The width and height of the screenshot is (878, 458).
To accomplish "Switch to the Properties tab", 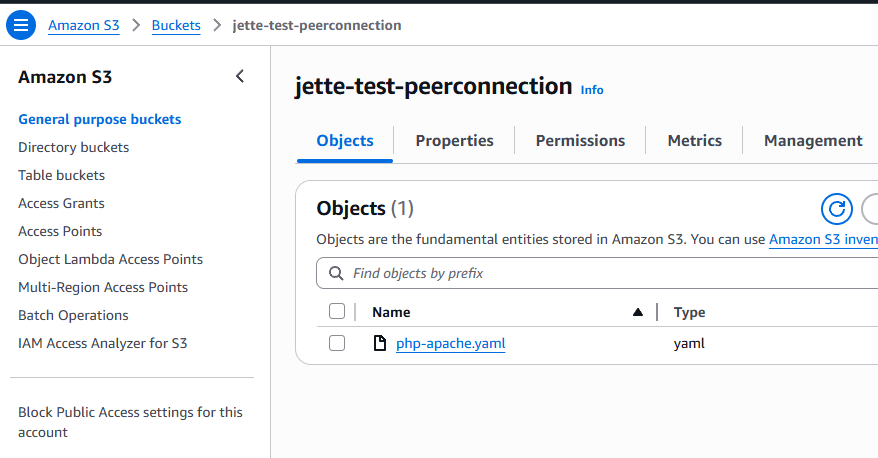I will [454, 141].
